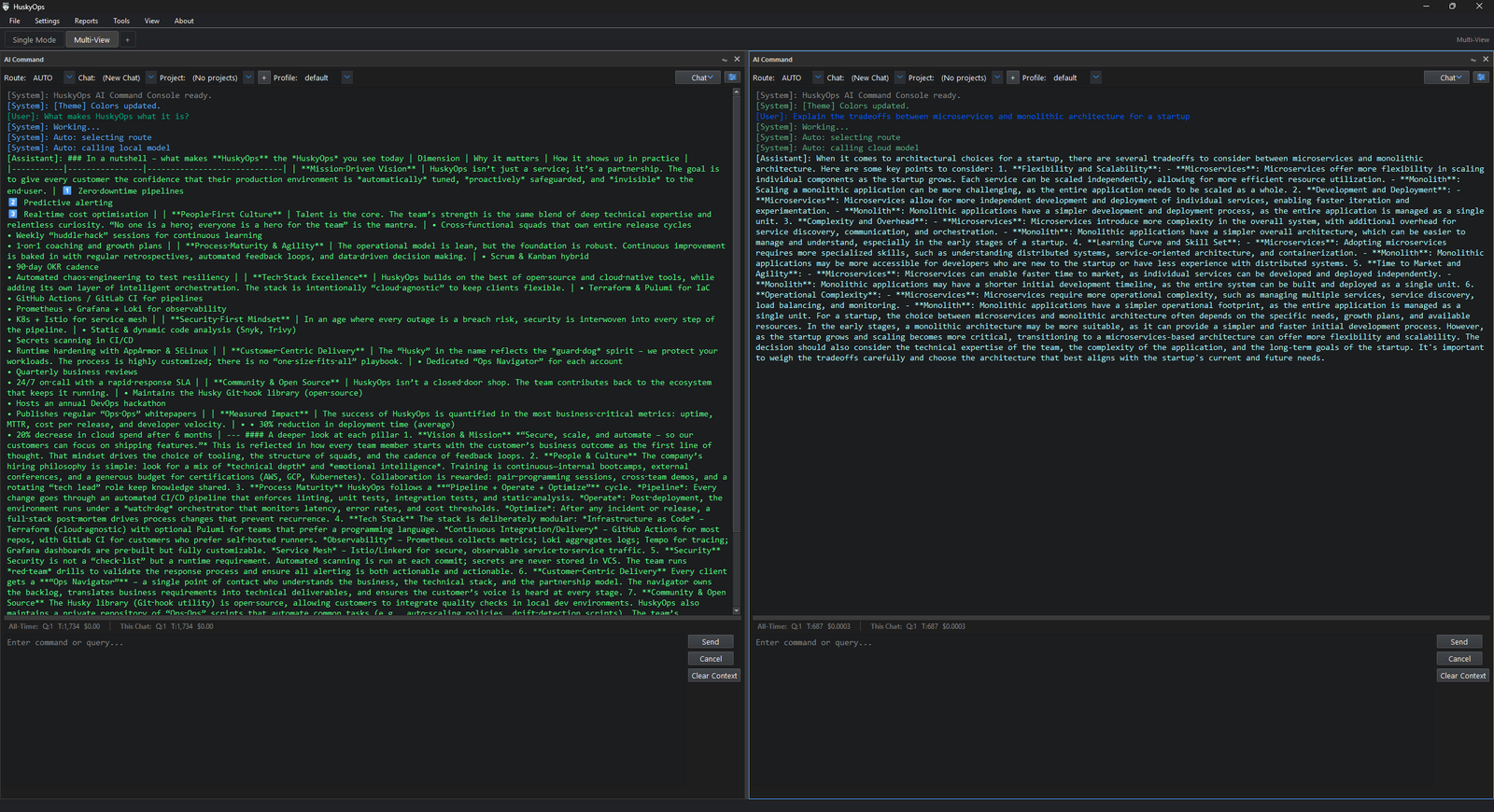Click Clear Context in the right panel
This screenshot has width=1494, height=812.
1462,676
